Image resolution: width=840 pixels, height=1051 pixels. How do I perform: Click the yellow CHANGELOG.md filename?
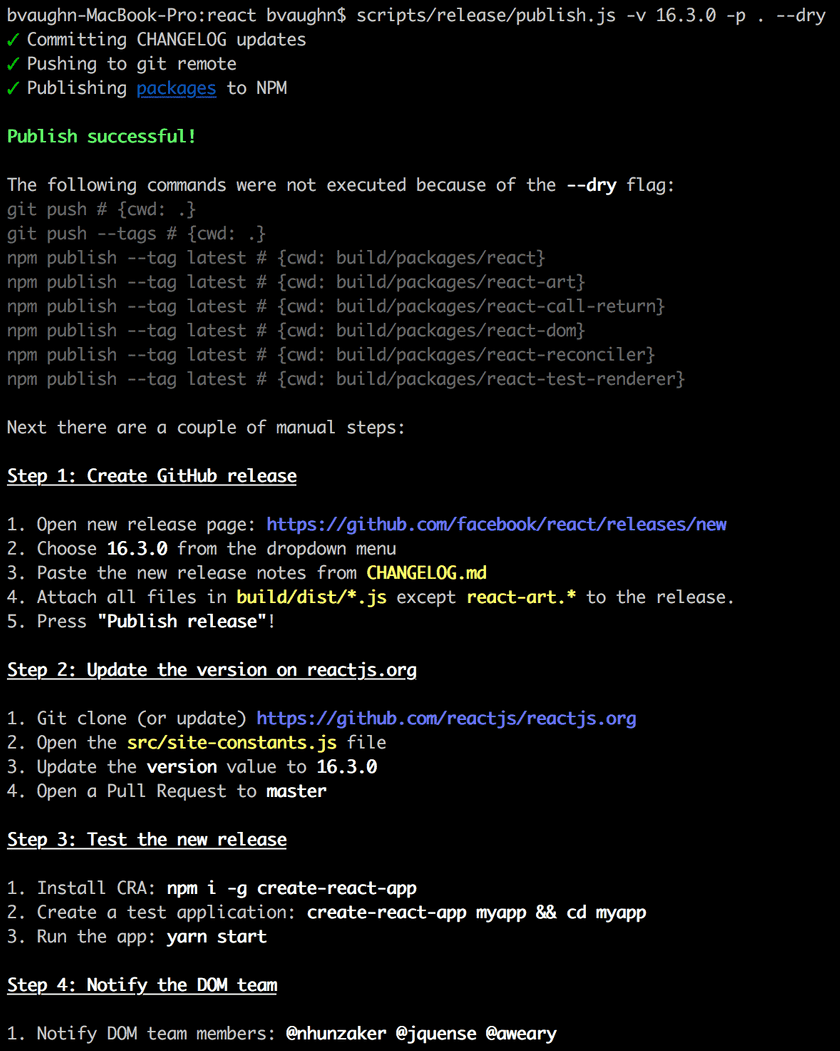426,573
